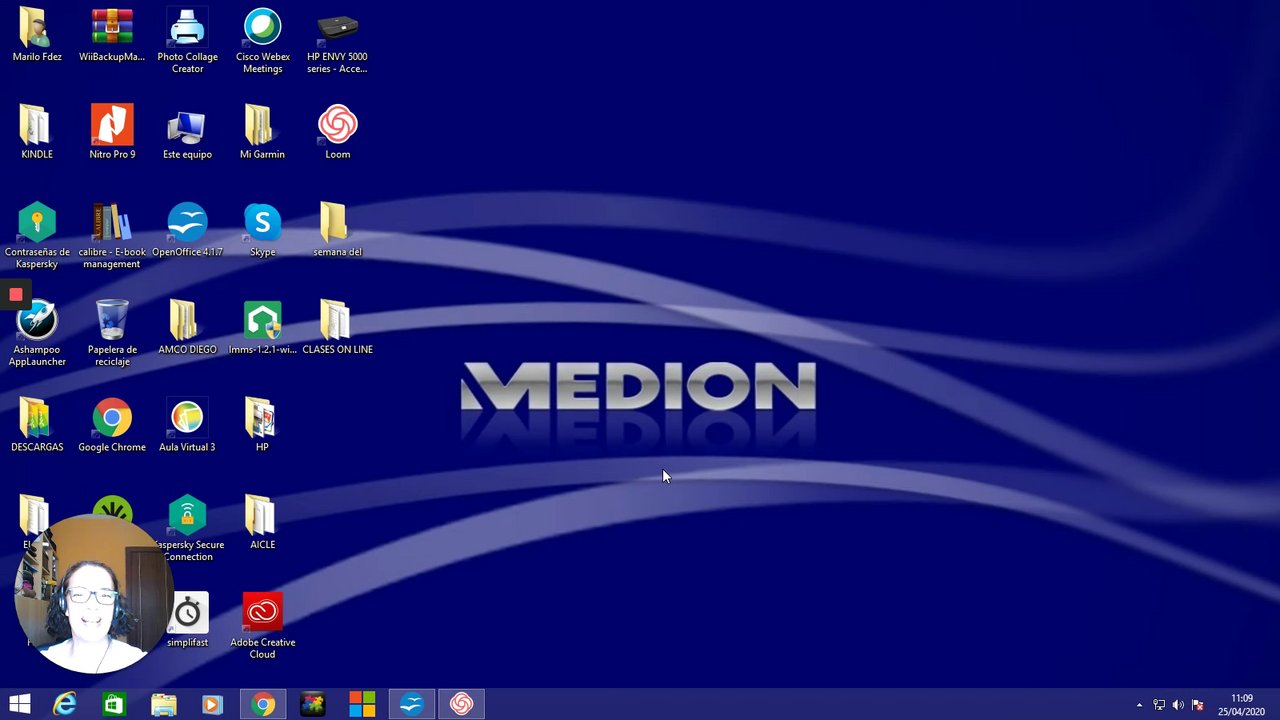
Task: Select the lmms-1.2.1 installer icon
Action: click(x=262, y=327)
